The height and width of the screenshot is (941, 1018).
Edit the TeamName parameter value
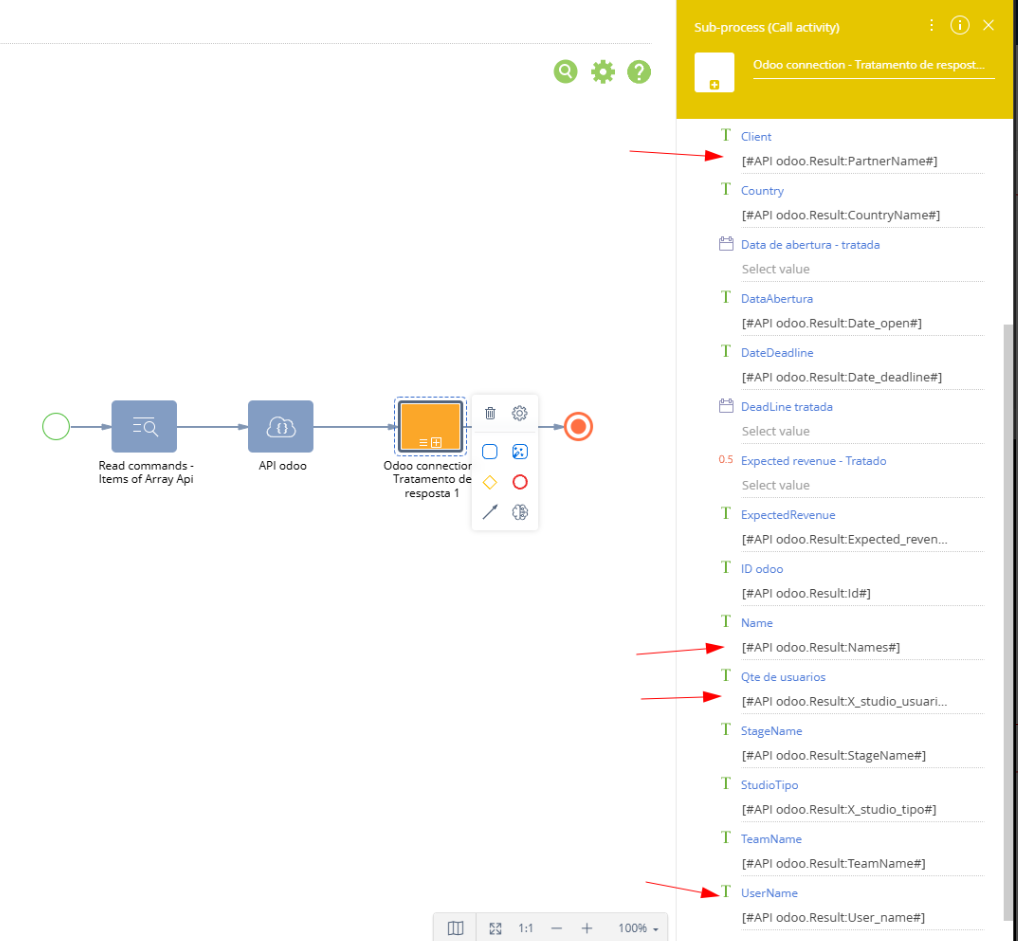pos(862,863)
